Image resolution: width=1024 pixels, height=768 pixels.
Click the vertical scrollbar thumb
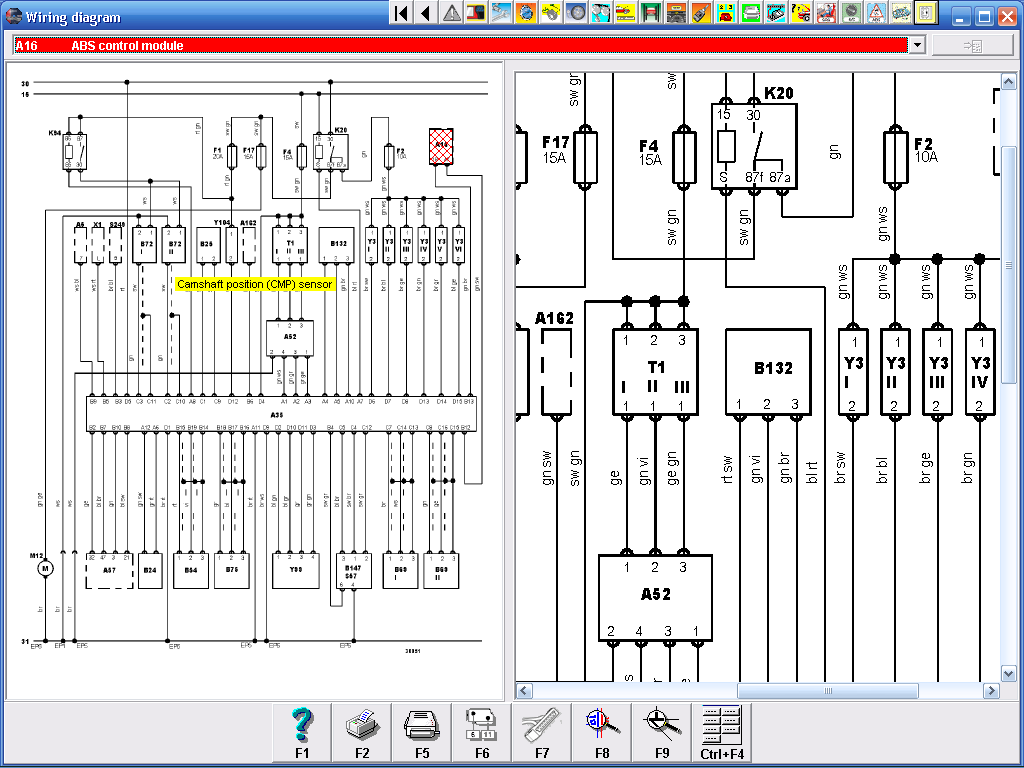1008,265
